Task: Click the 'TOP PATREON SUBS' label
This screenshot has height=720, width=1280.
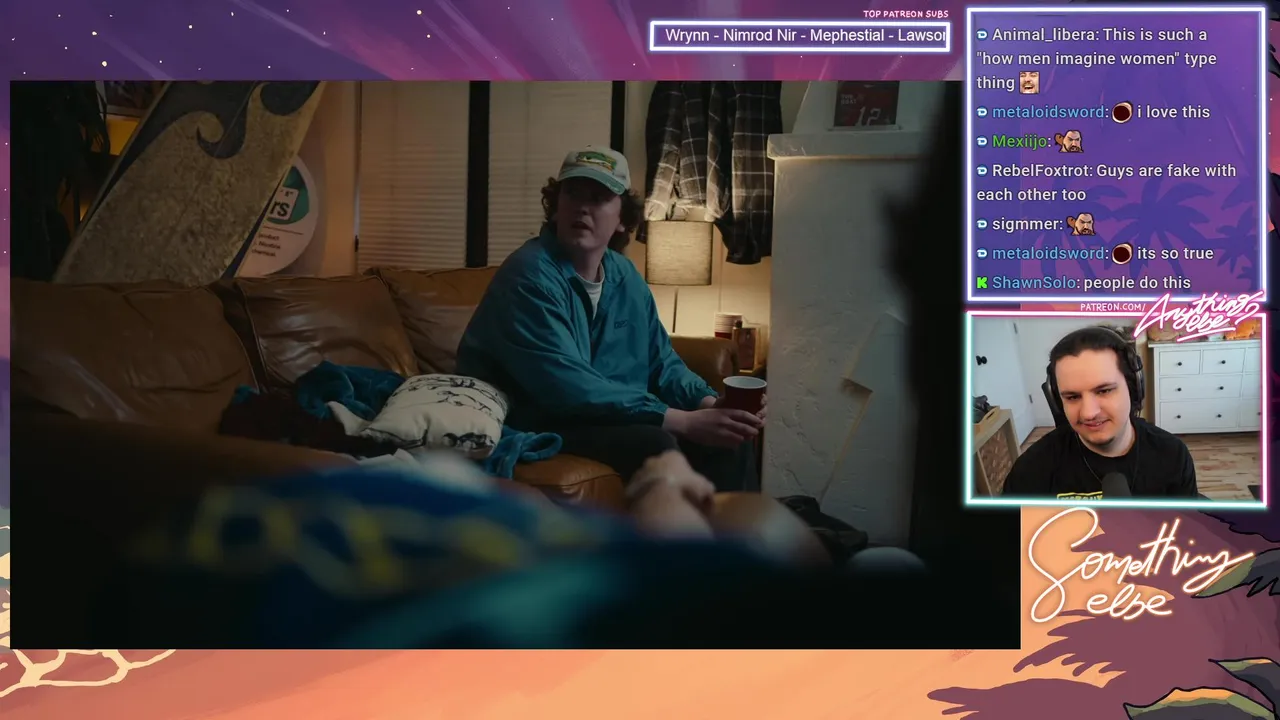Action: click(905, 14)
